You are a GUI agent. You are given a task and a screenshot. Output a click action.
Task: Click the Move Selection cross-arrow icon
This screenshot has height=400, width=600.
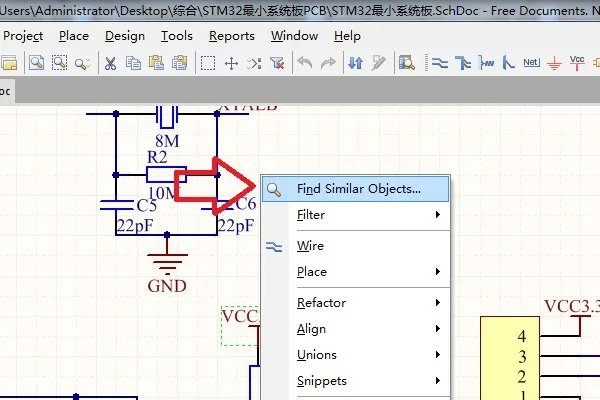pyautogui.click(x=231, y=63)
